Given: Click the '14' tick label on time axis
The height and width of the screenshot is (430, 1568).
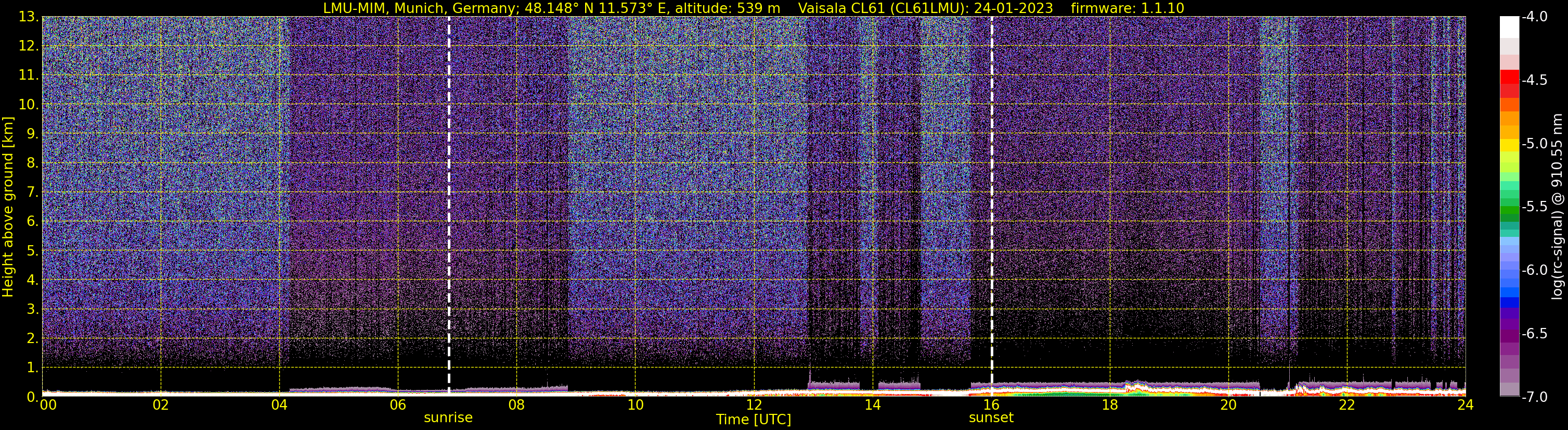Looking at the screenshot, I should click(x=872, y=406).
